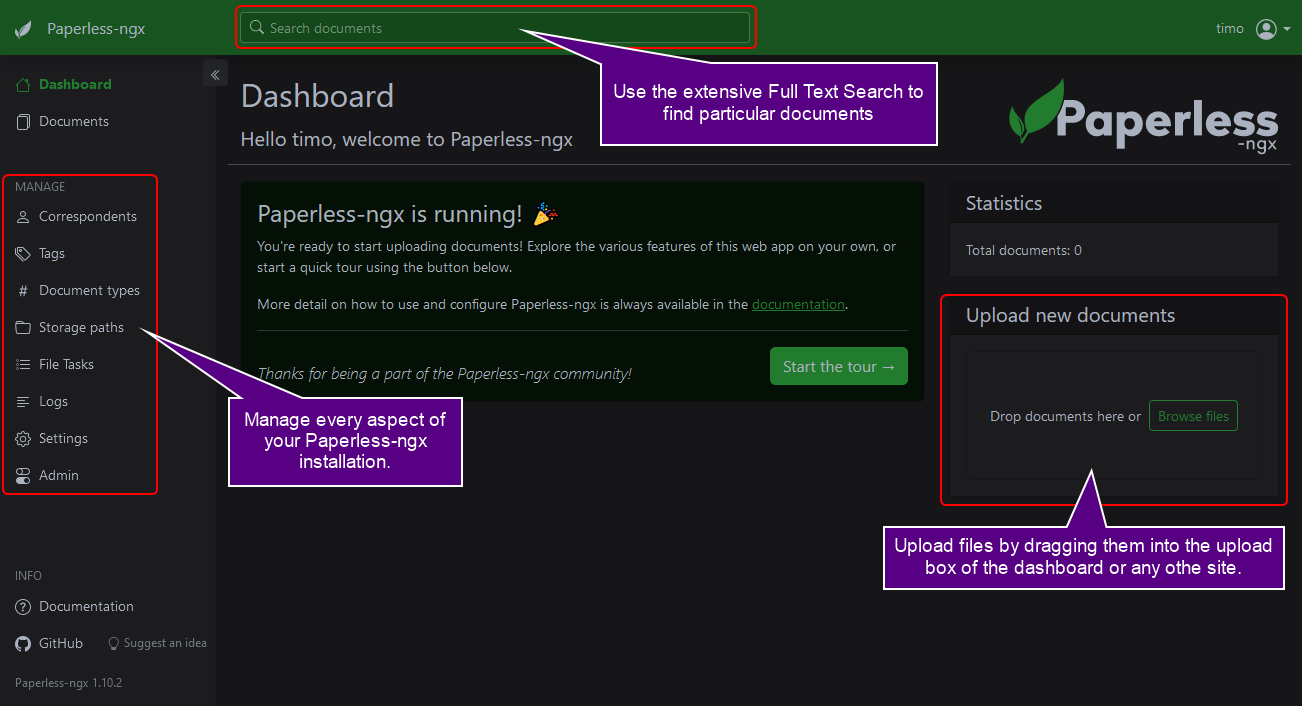Click the File Tasks list icon
The width and height of the screenshot is (1302, 706).
click(23, 365)
